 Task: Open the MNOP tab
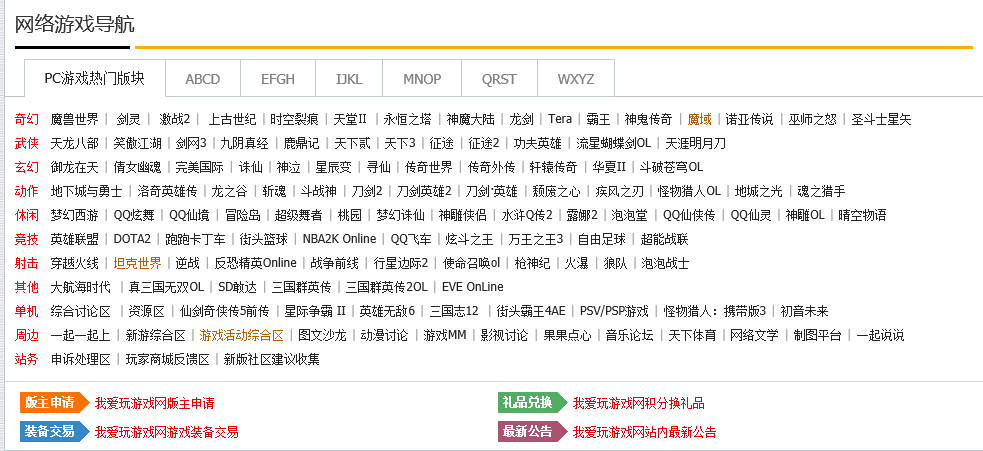click(x=422, y=79)
